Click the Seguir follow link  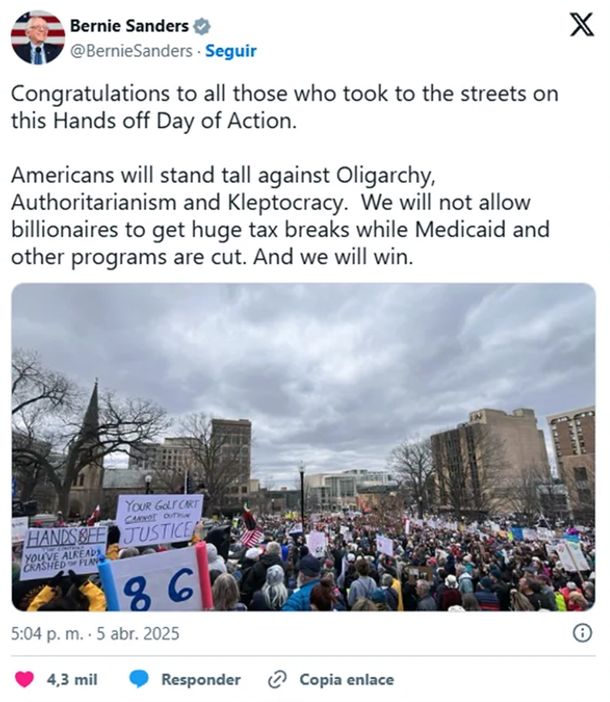coord(230,51)
